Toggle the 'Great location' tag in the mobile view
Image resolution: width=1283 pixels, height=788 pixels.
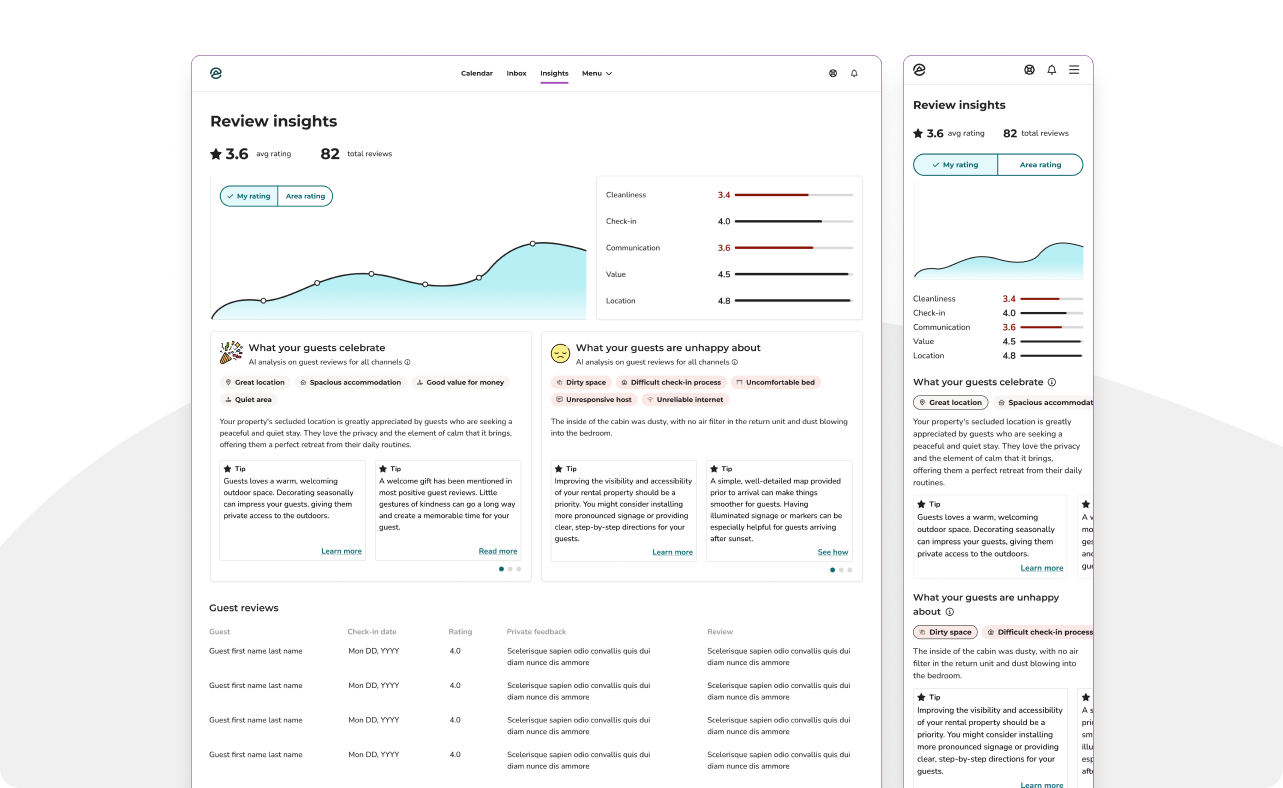950,402
